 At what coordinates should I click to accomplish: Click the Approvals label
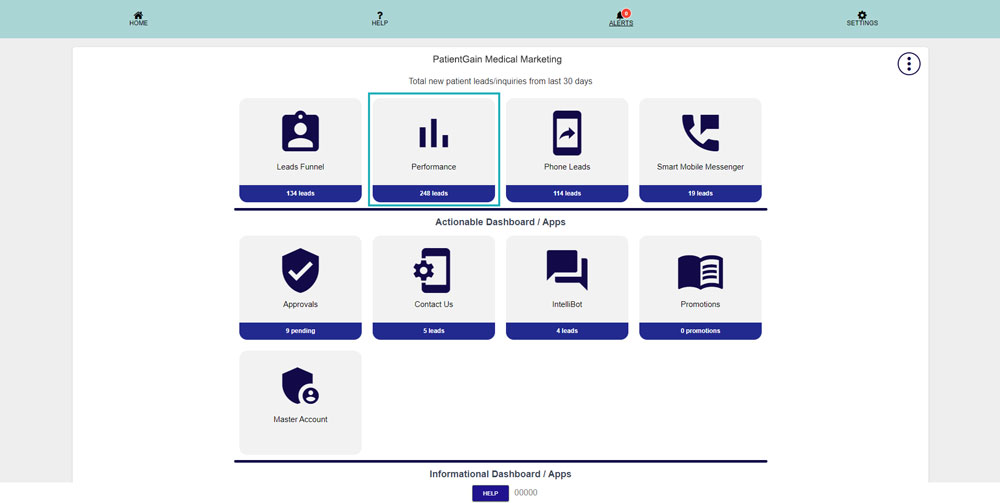click(300, 305)
